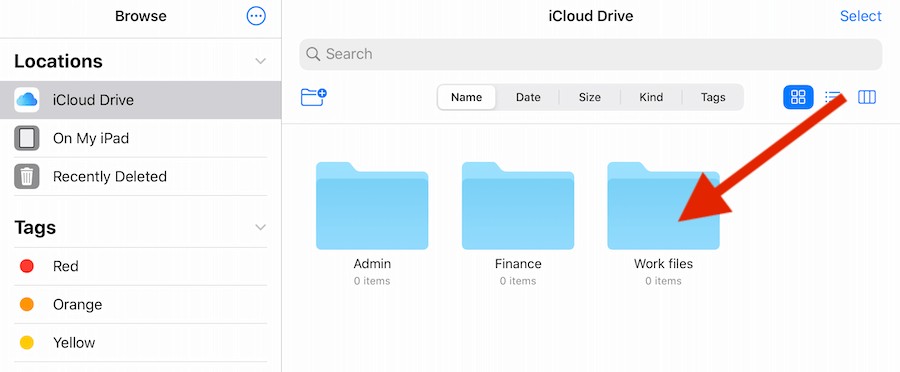Select the Yellow tag dot
The width and height of the screenshot is (900, 372).
coord(27,343)
